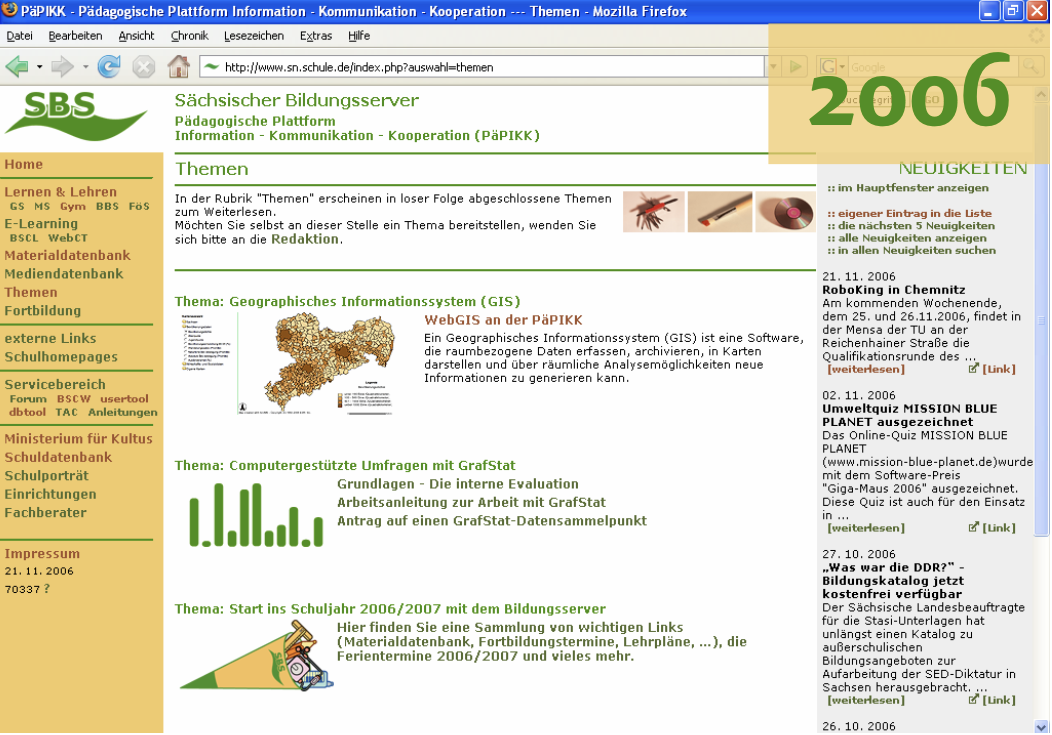Click weiterlesen under RoboKing in Chemnitz
1052x735 pixels.
click(865, 369)
